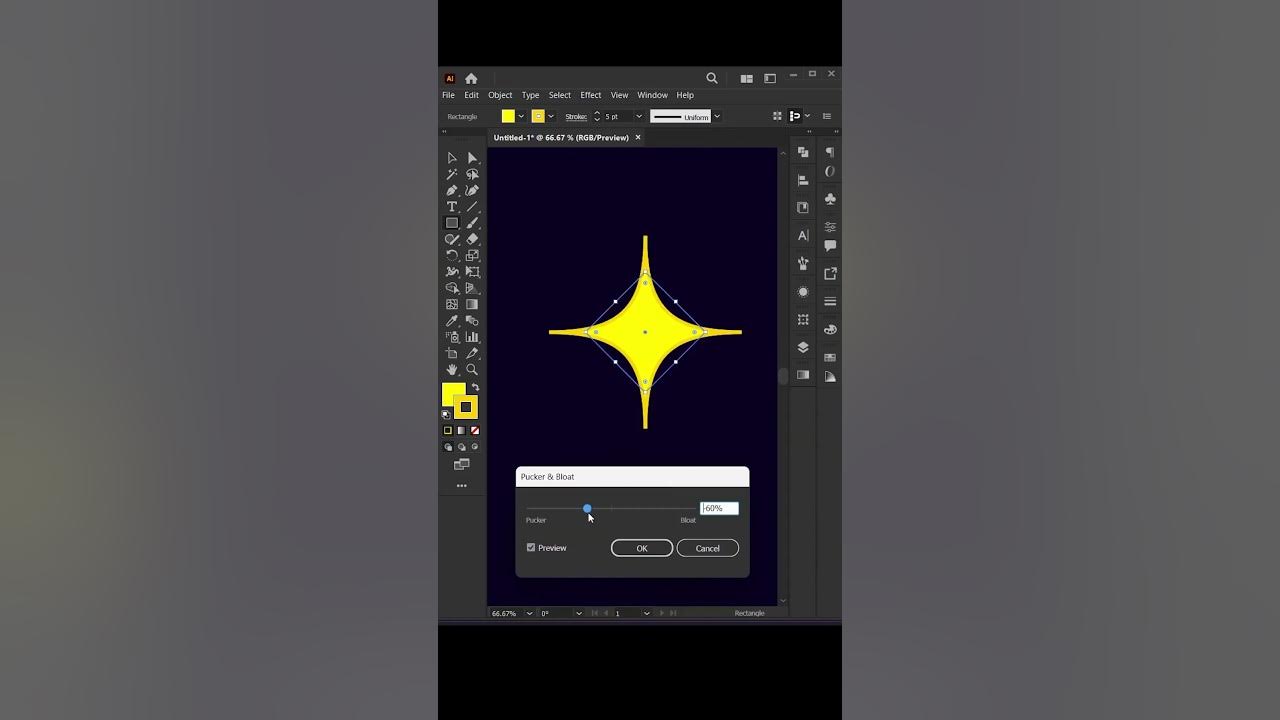Open the Layers panel icon
Viewport: 1280px width, 720px height.
coord(803,347)
